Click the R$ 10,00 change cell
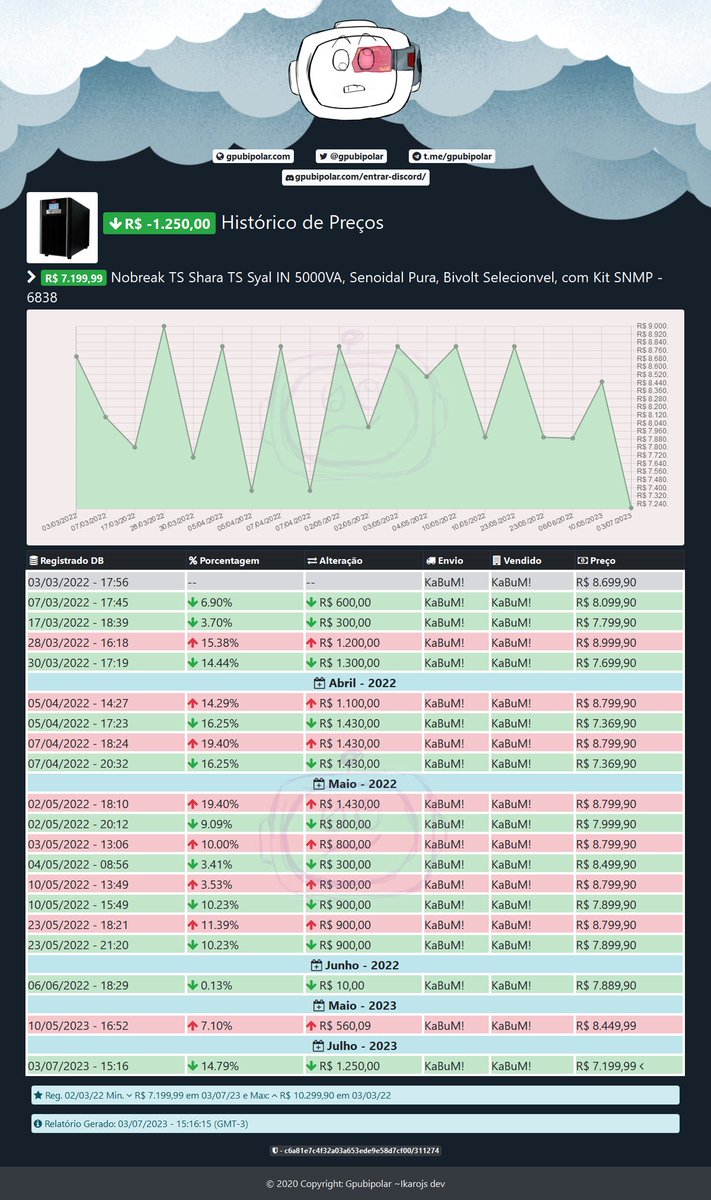This screenshot has width=711, height=1200. (362, 985)
